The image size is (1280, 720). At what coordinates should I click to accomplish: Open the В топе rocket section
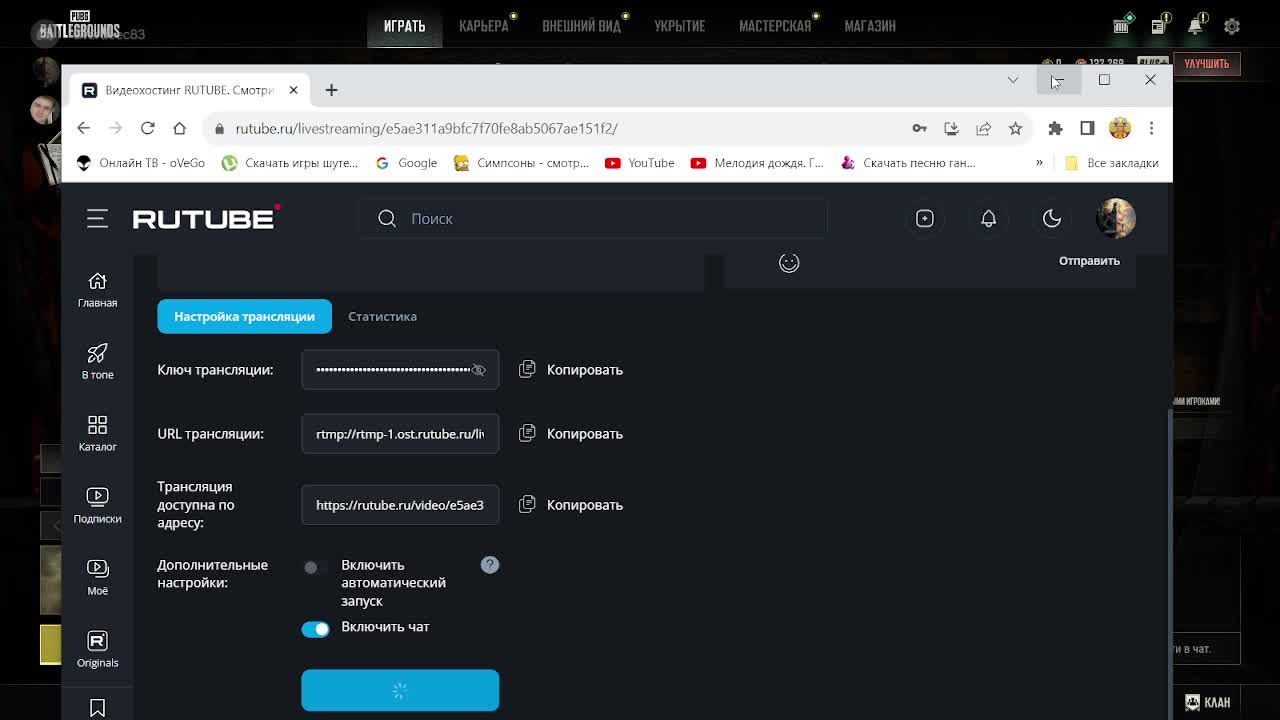coord(97,362)
